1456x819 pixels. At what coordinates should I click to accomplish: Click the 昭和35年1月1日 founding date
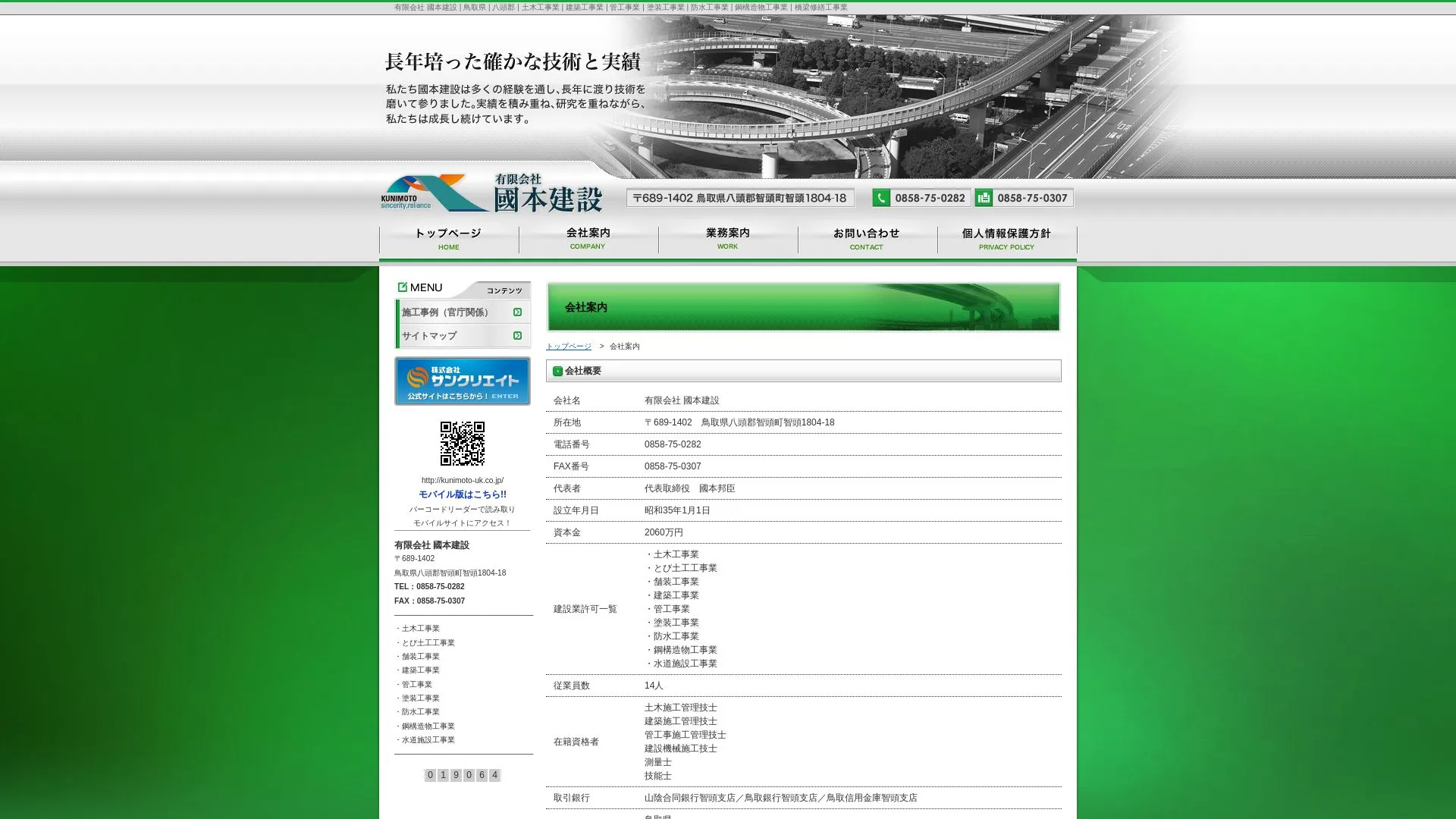click(x=677, y=510)
